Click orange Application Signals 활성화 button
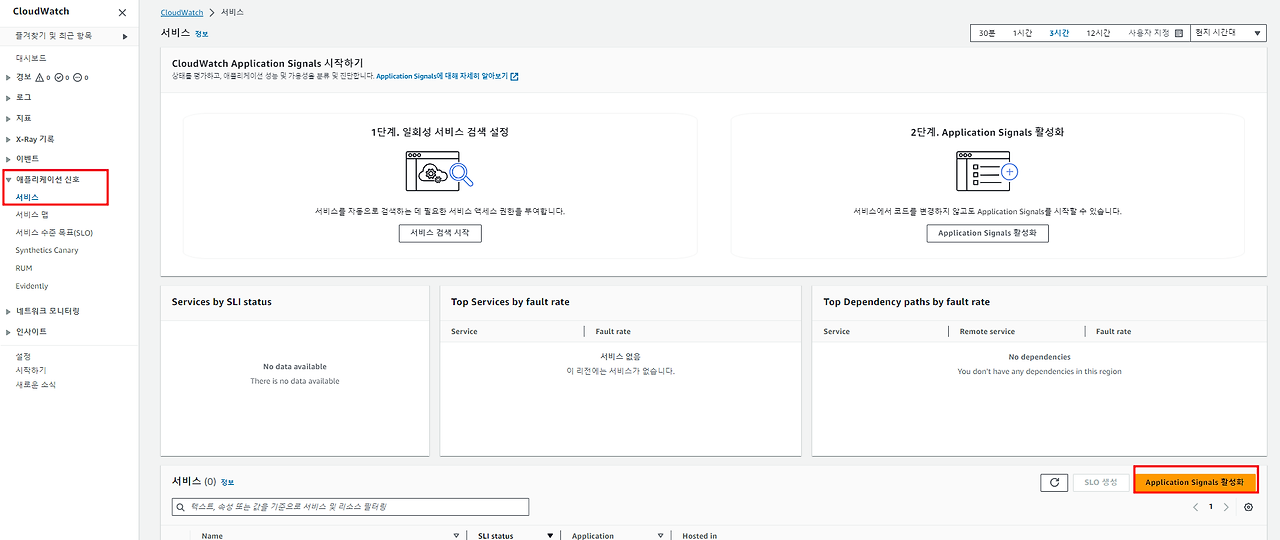1280x540 pixels. tap(1195, 482)
